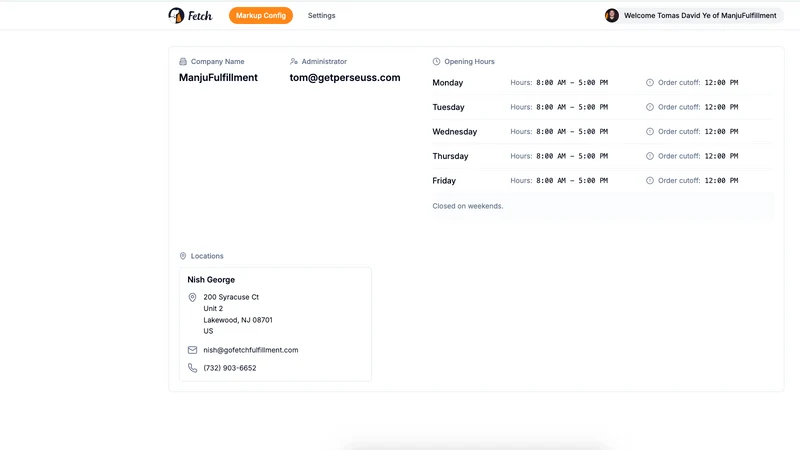This screenshot has width=800, height=450.
Task: Click the Wednesday order cutoff clock icon
Action: pyautogui.click(x=649, y=132)
